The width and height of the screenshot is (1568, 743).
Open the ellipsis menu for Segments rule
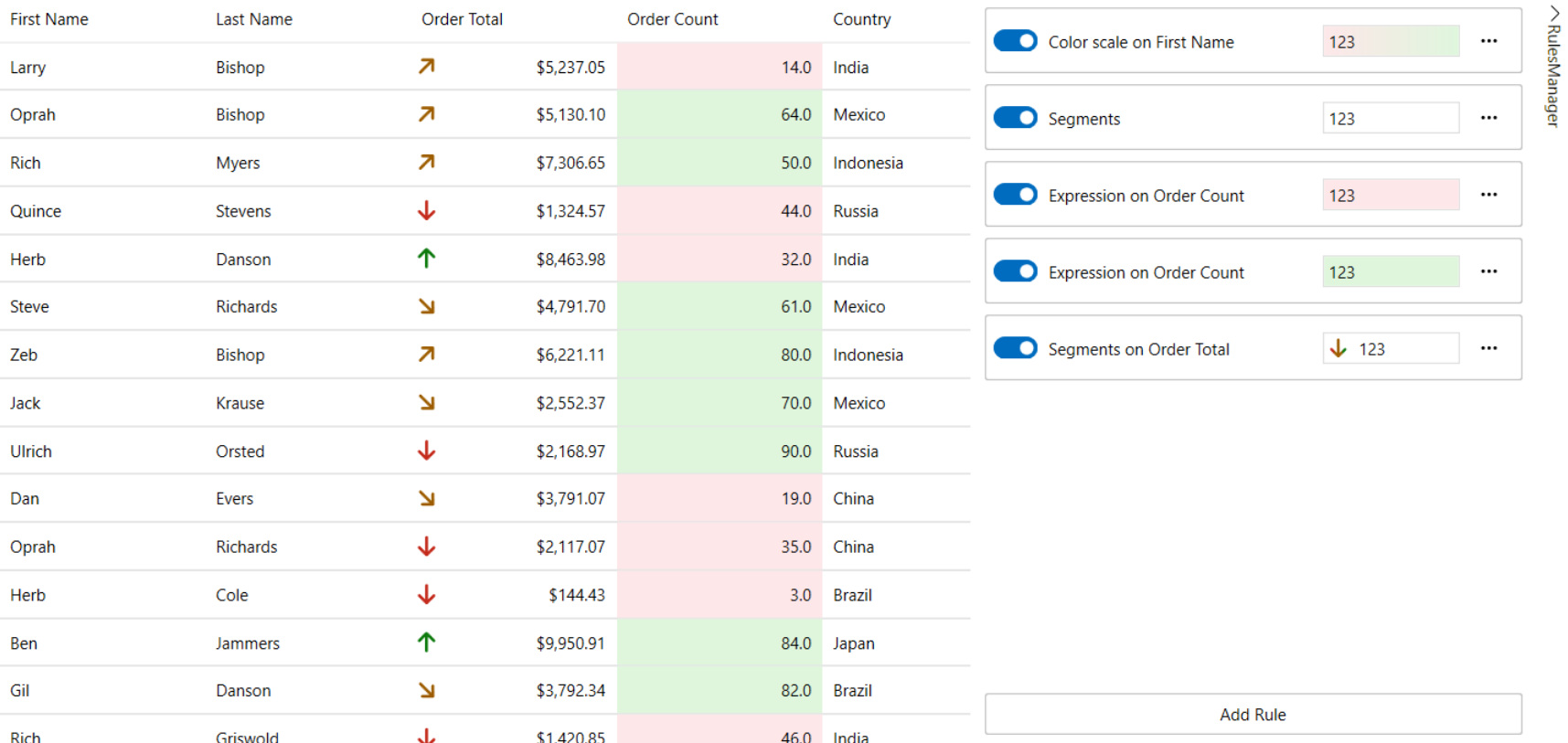1488,118
